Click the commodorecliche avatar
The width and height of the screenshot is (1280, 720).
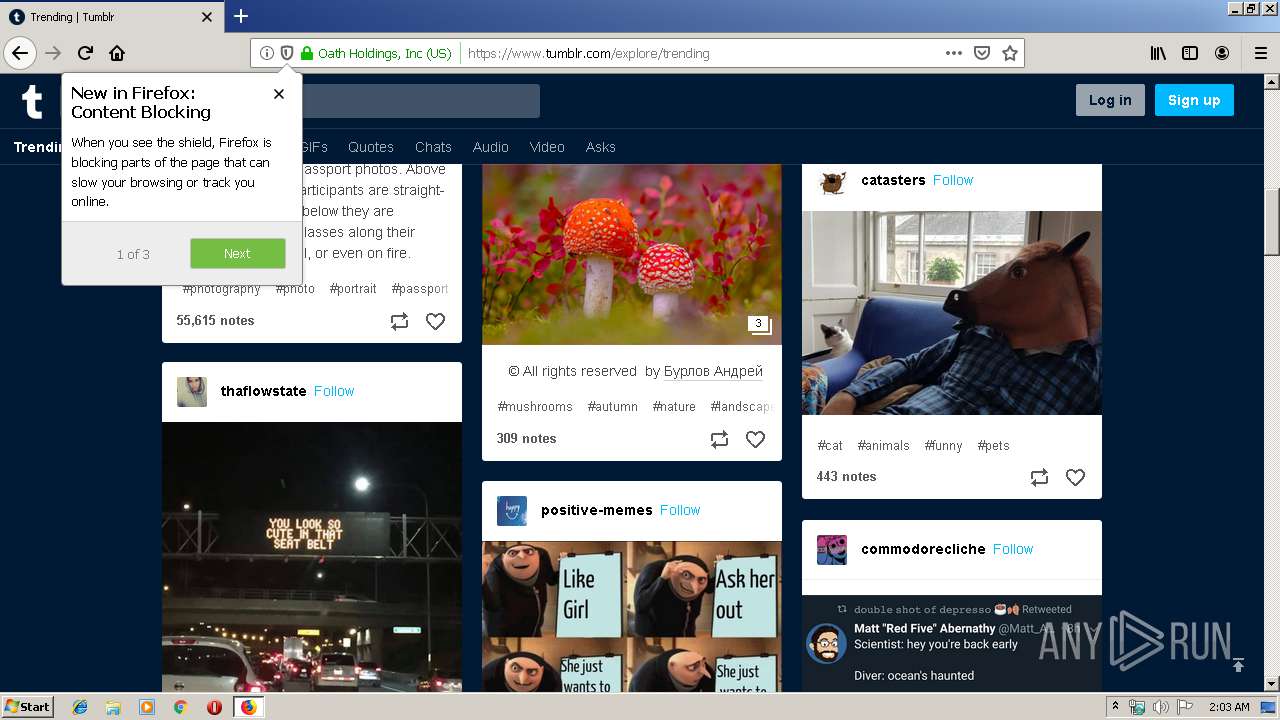832,550
